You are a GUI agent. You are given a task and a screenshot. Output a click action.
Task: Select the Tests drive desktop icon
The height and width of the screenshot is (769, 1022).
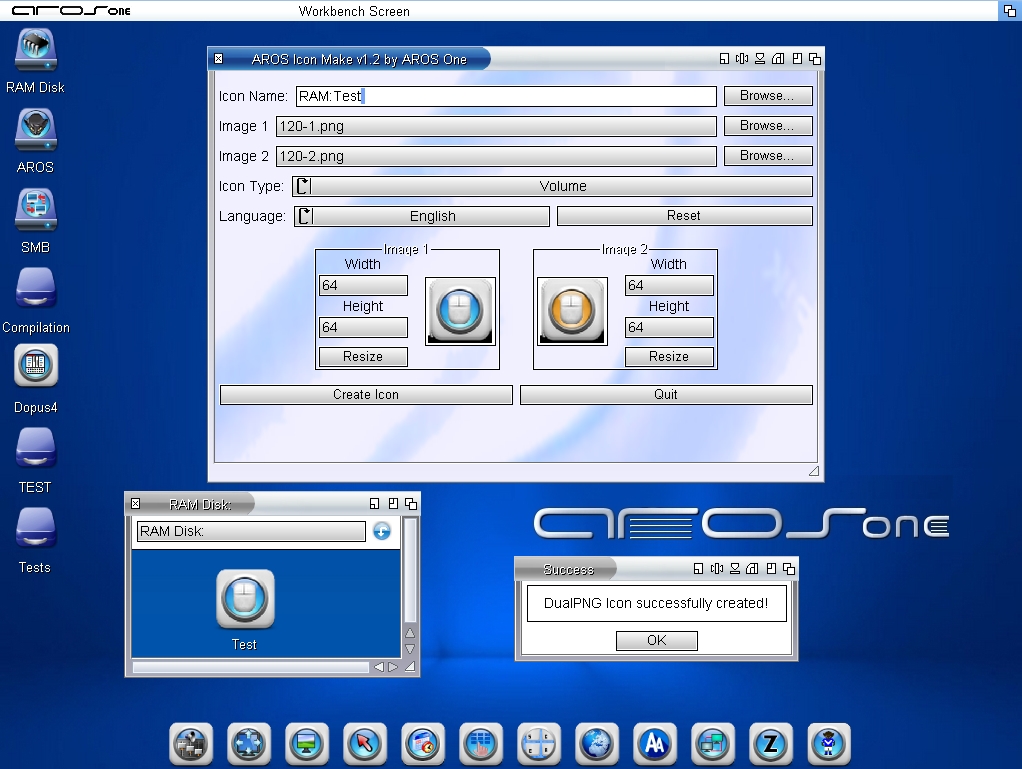point(36,529)
